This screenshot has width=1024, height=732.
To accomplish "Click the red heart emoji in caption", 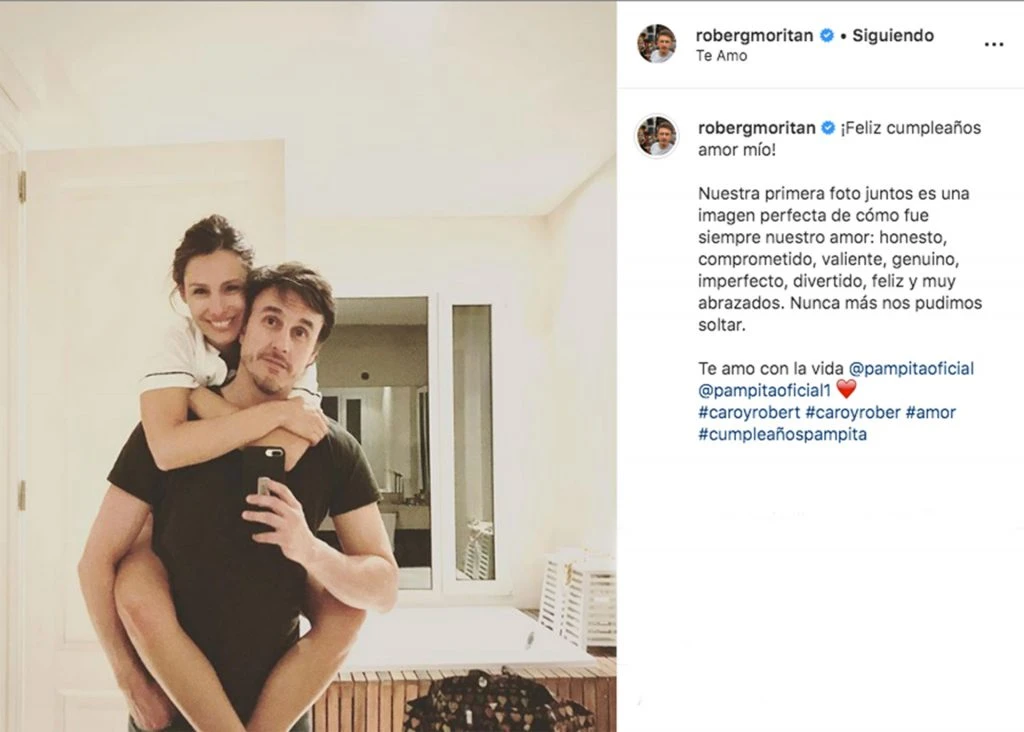I will 846,389.
